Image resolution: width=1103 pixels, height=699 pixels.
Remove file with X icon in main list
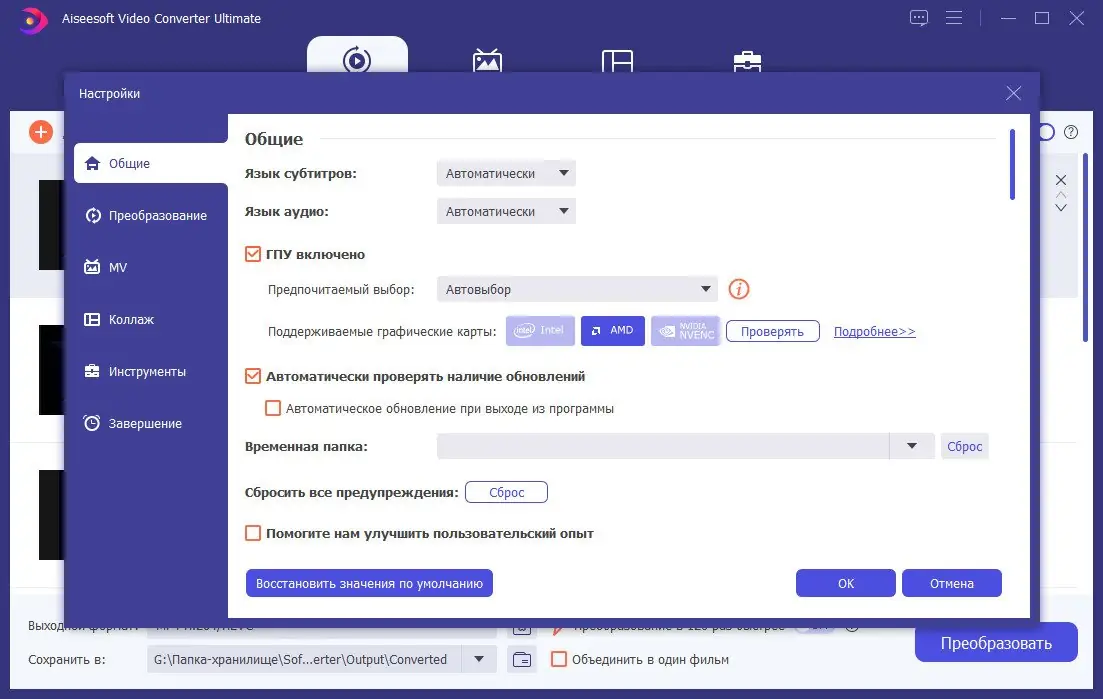[x=1061, y=180]
